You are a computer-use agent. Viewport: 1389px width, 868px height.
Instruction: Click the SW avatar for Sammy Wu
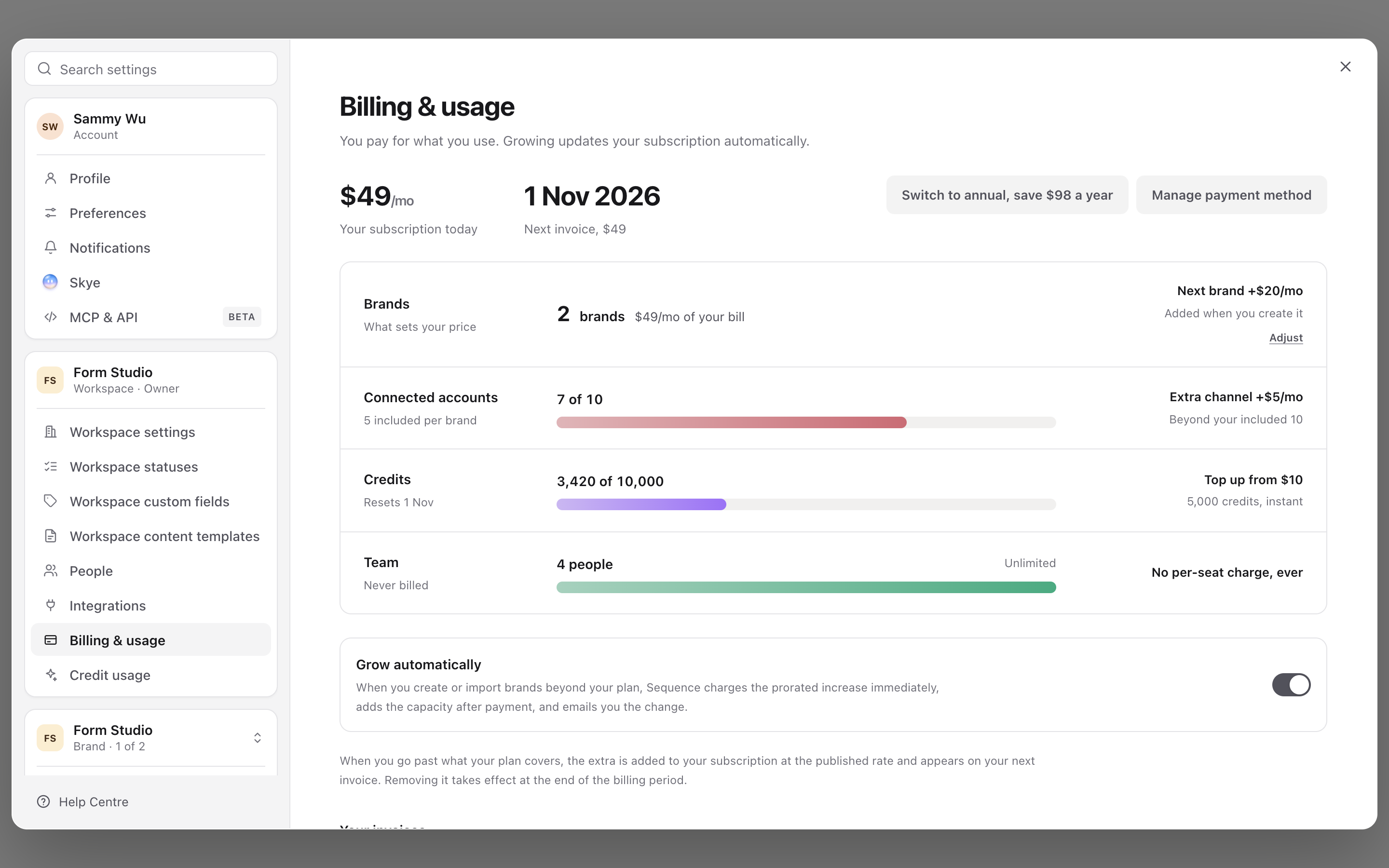click(x=50, y=126)
